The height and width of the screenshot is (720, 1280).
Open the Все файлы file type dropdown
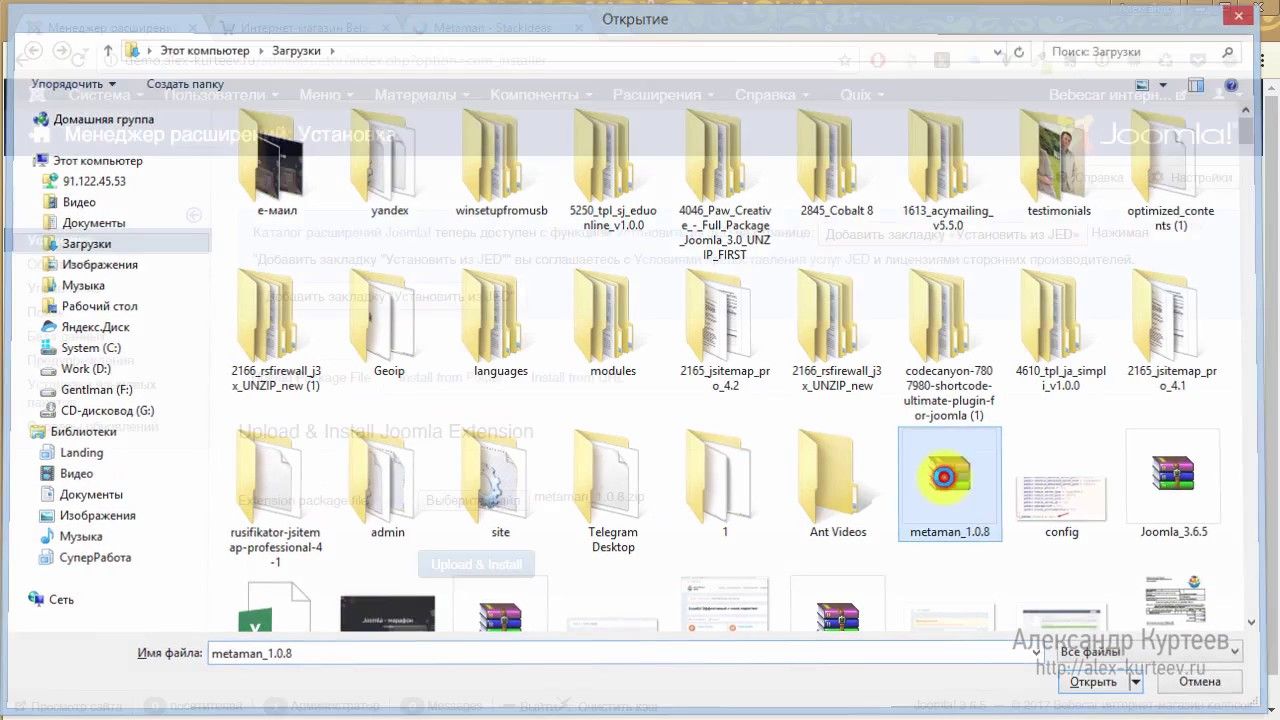pos(1149,652)
